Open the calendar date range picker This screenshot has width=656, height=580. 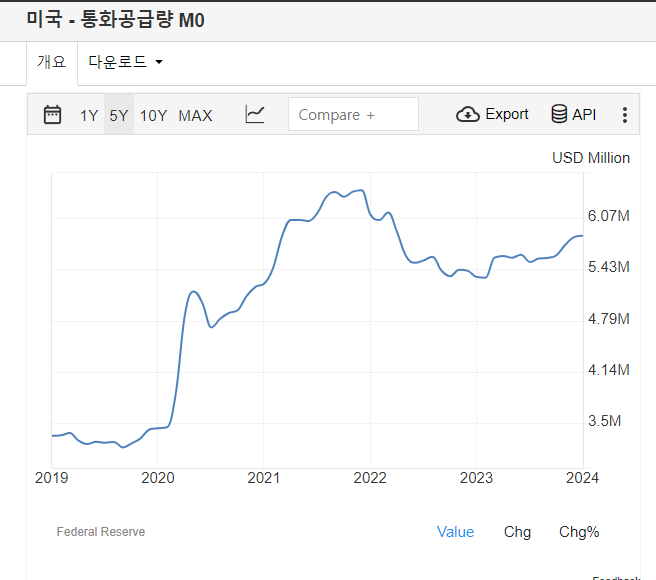tap(52, 115)
